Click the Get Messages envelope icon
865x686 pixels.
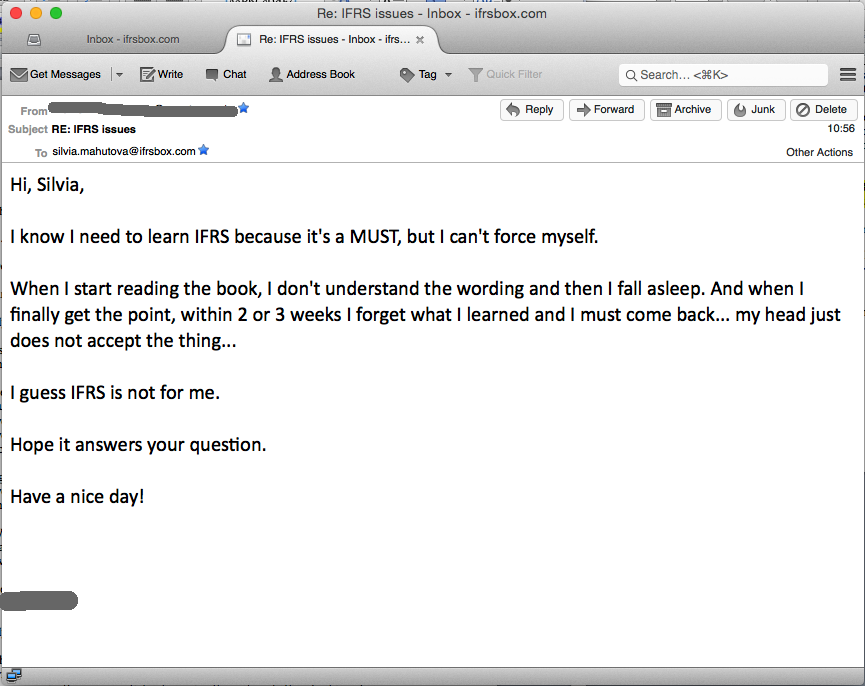[18, 75]
